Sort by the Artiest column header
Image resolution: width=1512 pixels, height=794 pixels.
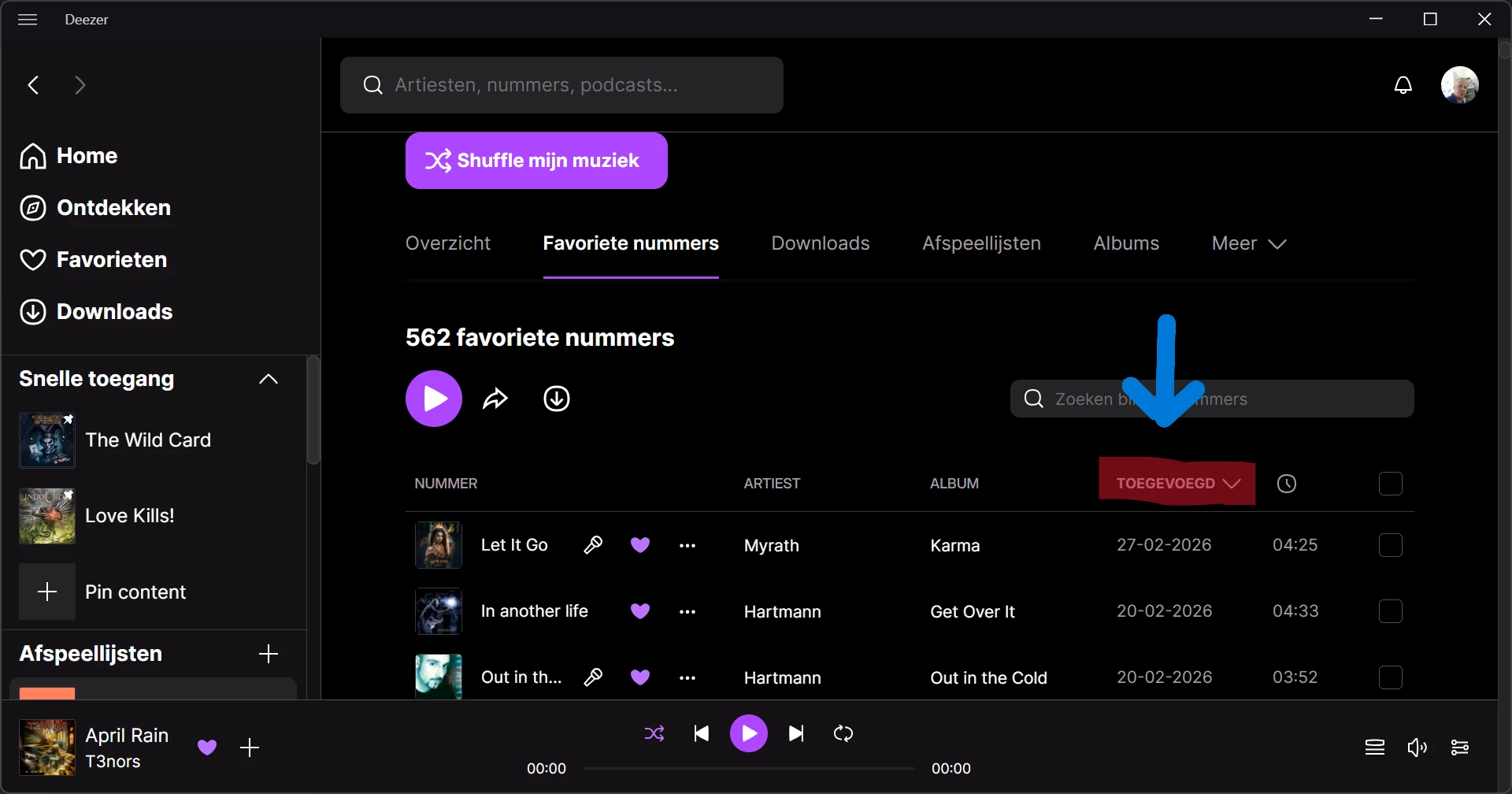[772, 484]
